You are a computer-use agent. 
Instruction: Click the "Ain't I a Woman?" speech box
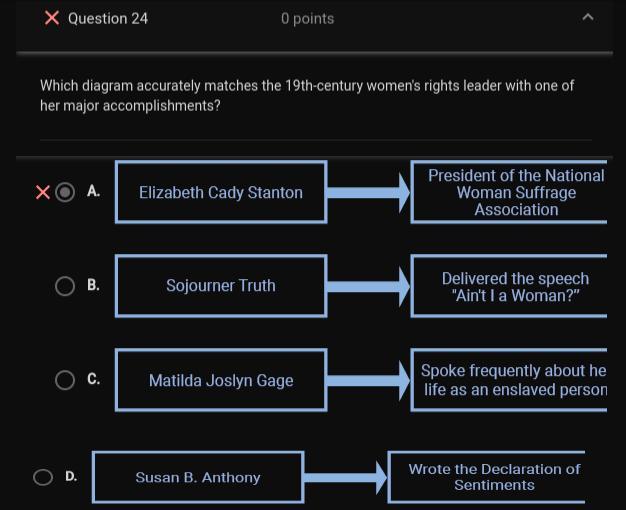tap(510, 287)
